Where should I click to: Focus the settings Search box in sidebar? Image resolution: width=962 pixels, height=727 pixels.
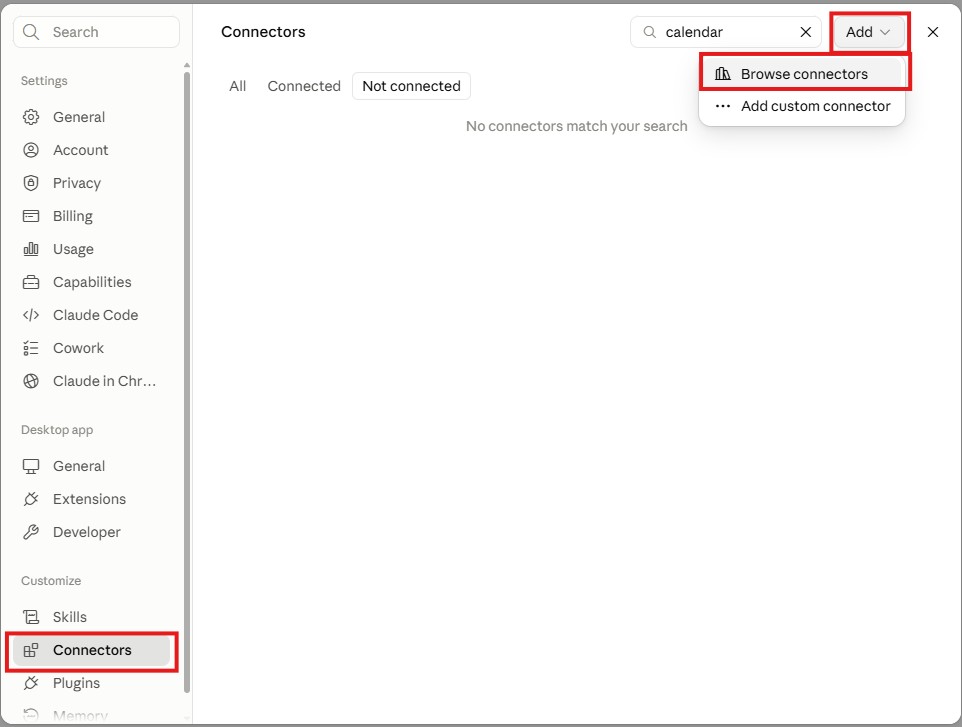(x=96, y=32)
